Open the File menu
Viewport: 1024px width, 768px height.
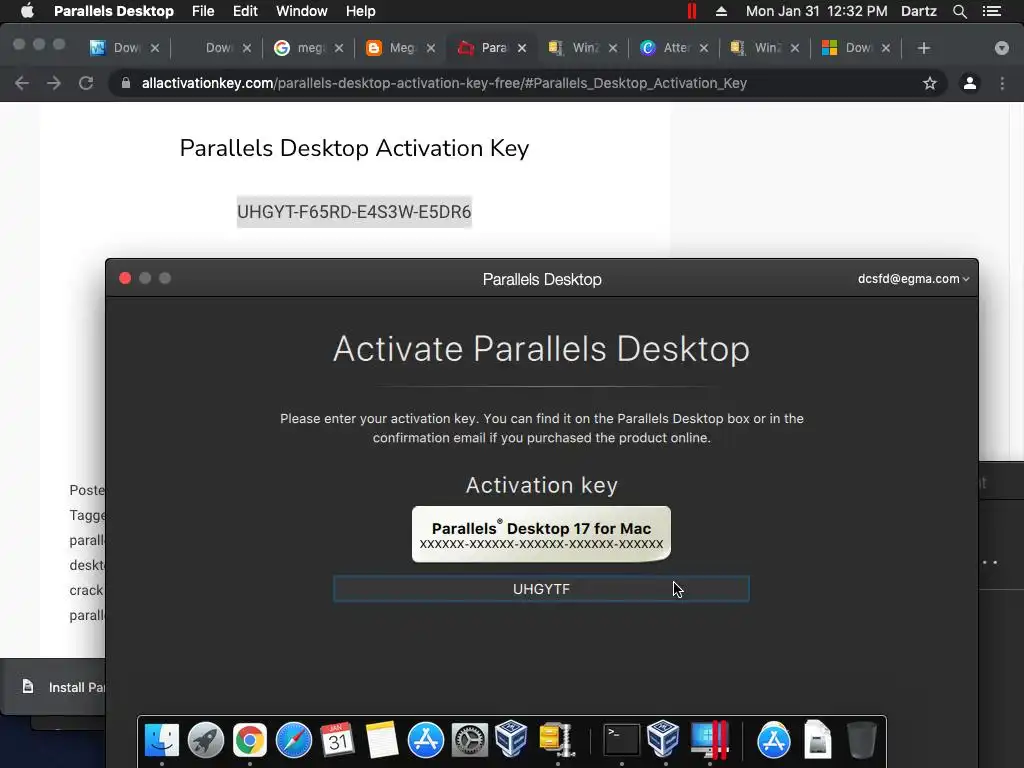(203, 11)
